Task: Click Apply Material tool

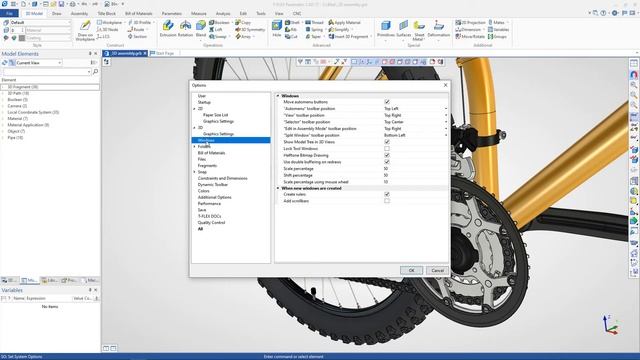Action: [x=344, y=22]
